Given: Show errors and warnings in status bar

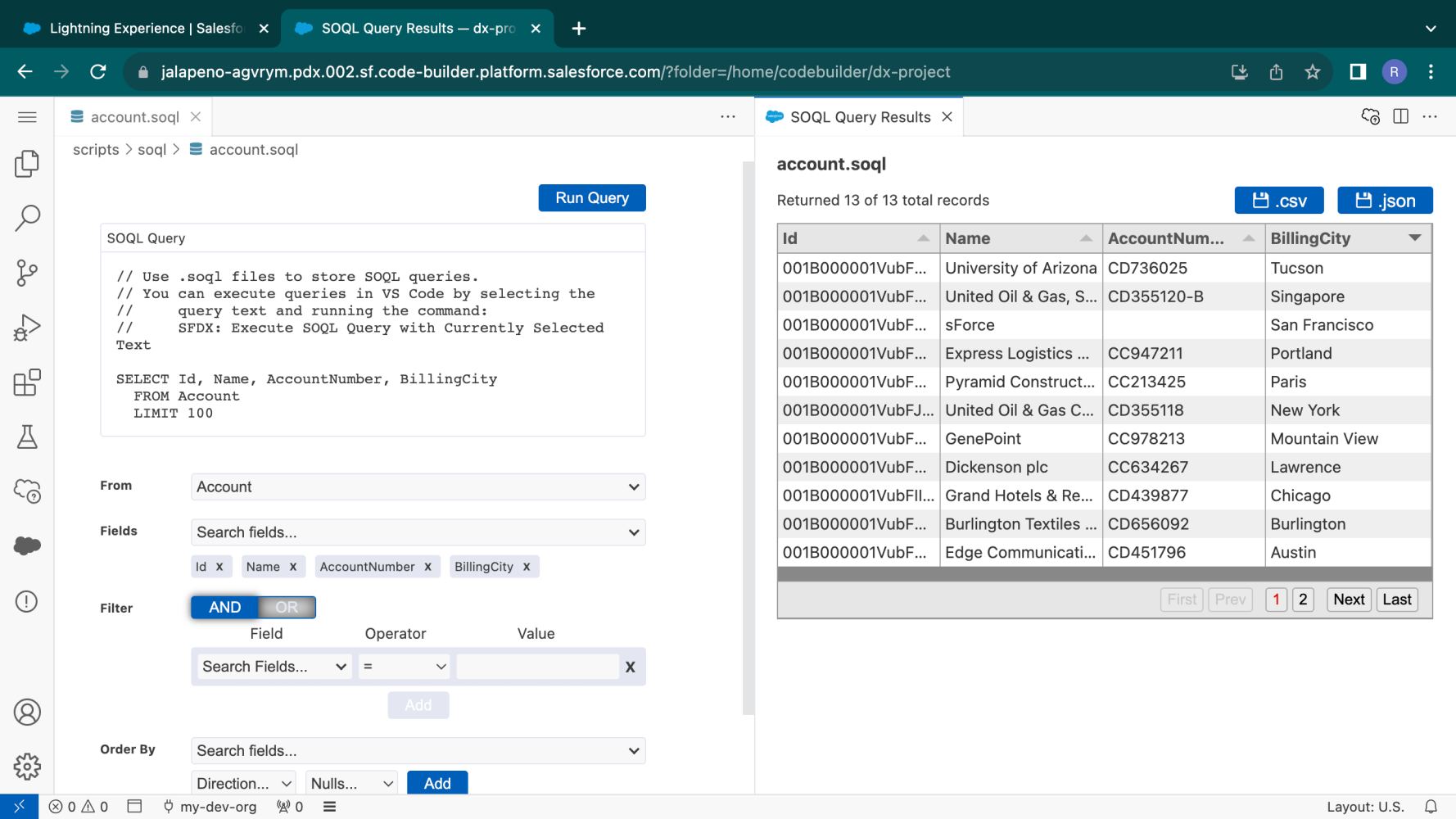Looking at the screenshot, I should [x=79, y=807].
